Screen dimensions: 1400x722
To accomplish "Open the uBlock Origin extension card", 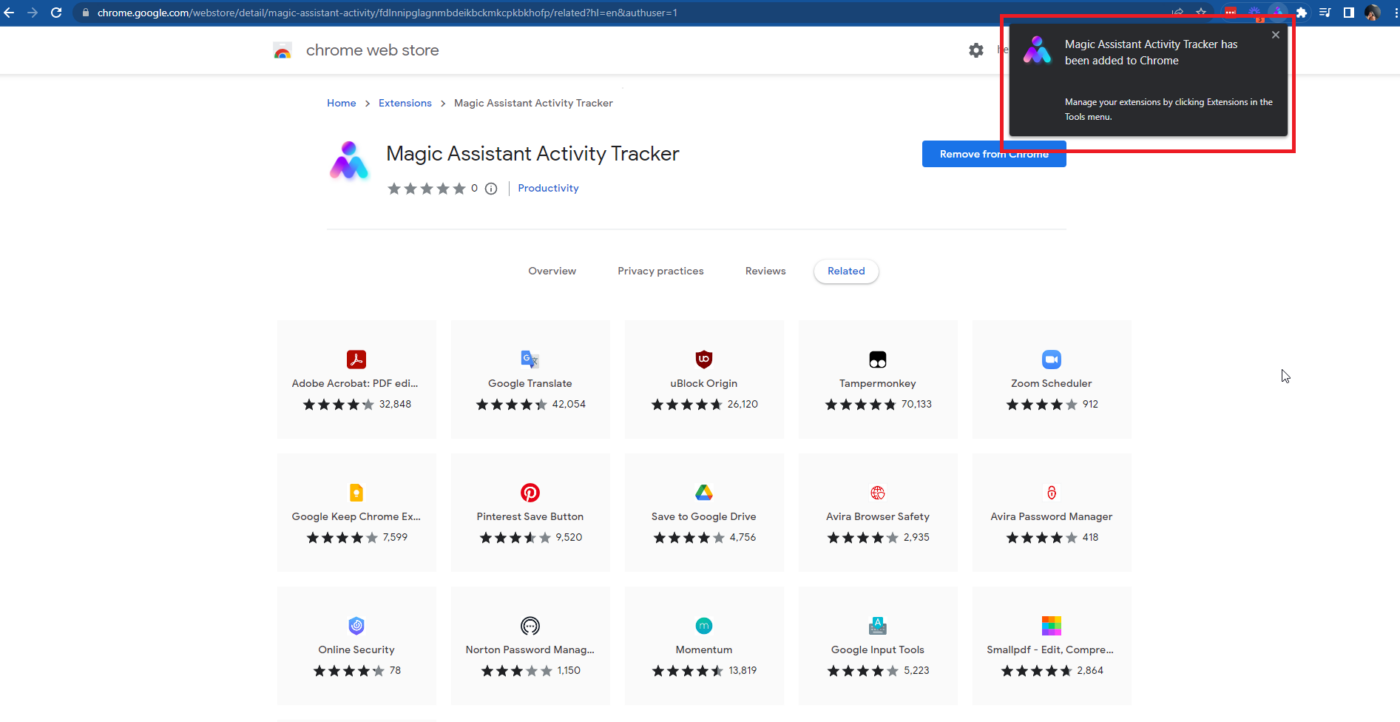I will 704,379.
